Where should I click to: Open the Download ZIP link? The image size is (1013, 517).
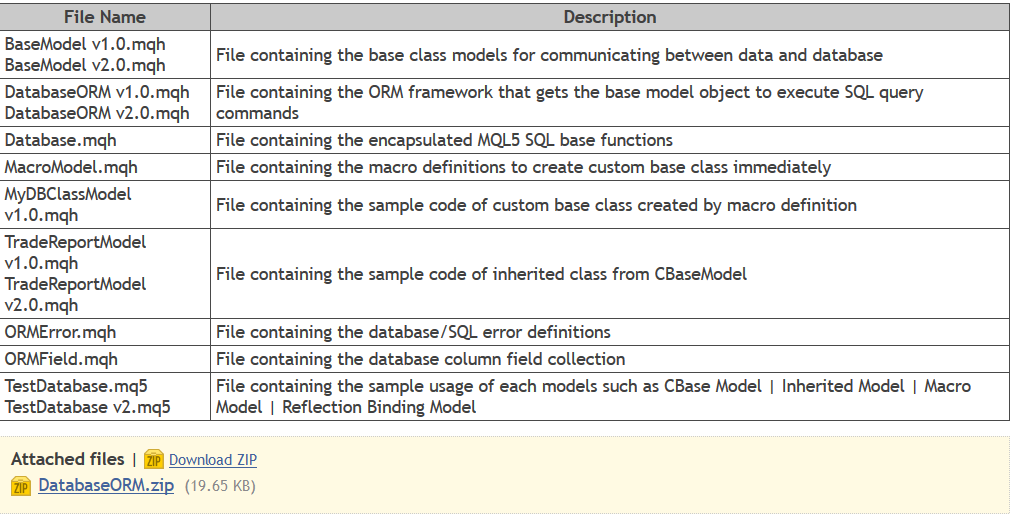coord(212,460)
